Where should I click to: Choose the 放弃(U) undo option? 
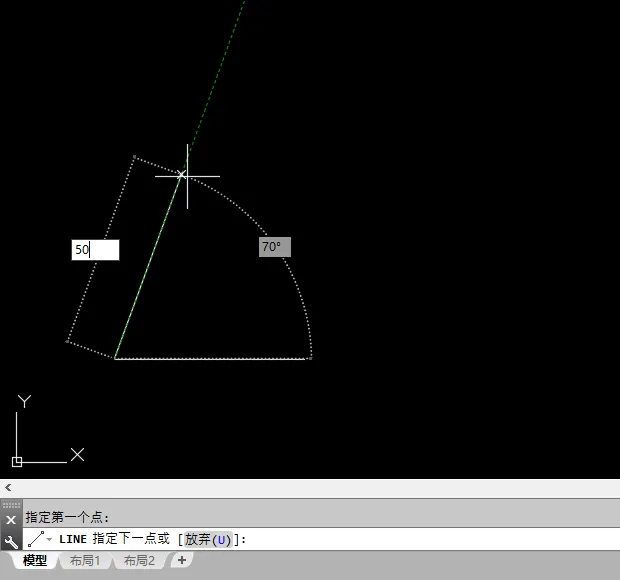coord(208,539)
